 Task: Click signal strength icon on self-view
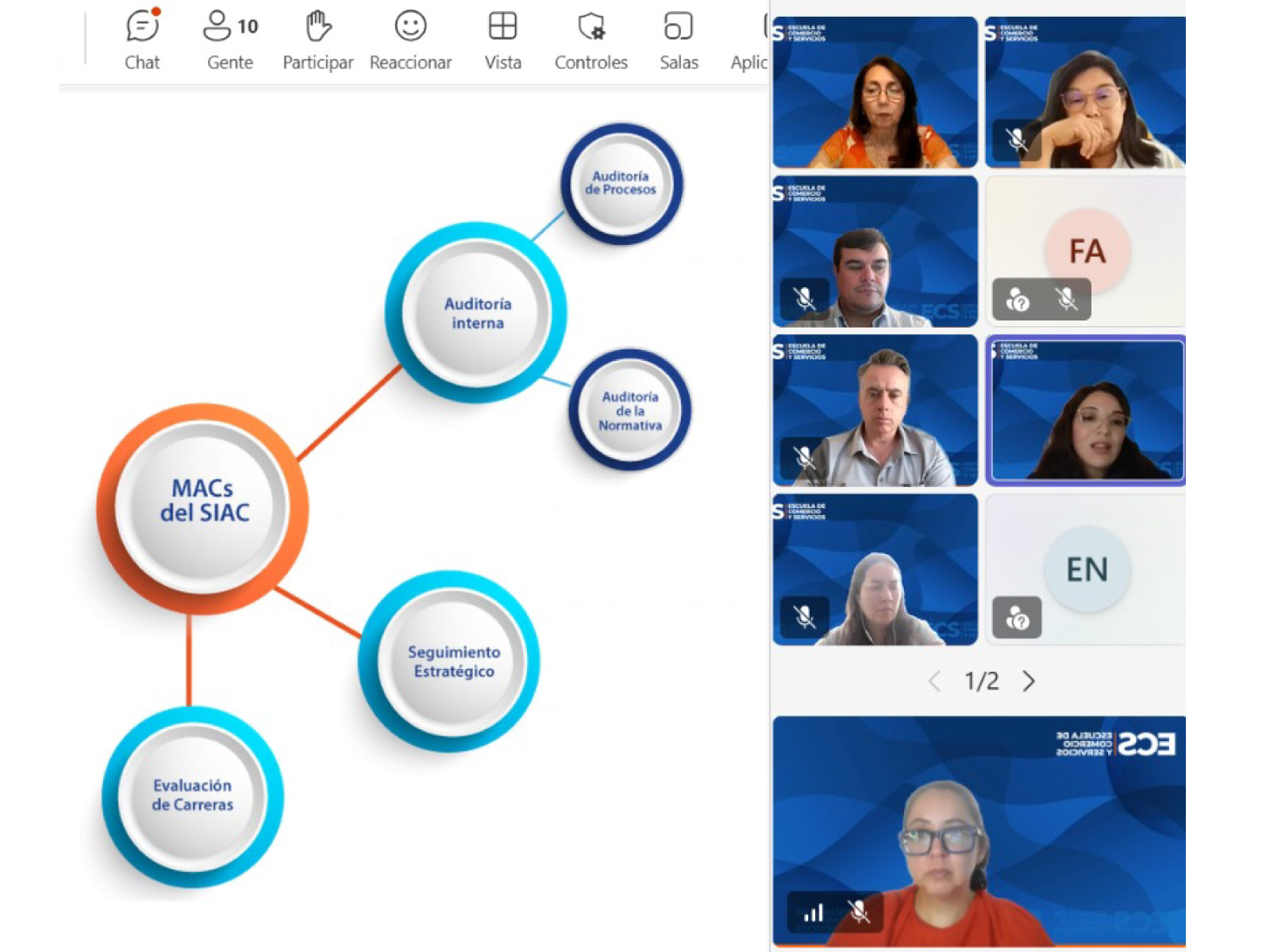tap(814, 912)
